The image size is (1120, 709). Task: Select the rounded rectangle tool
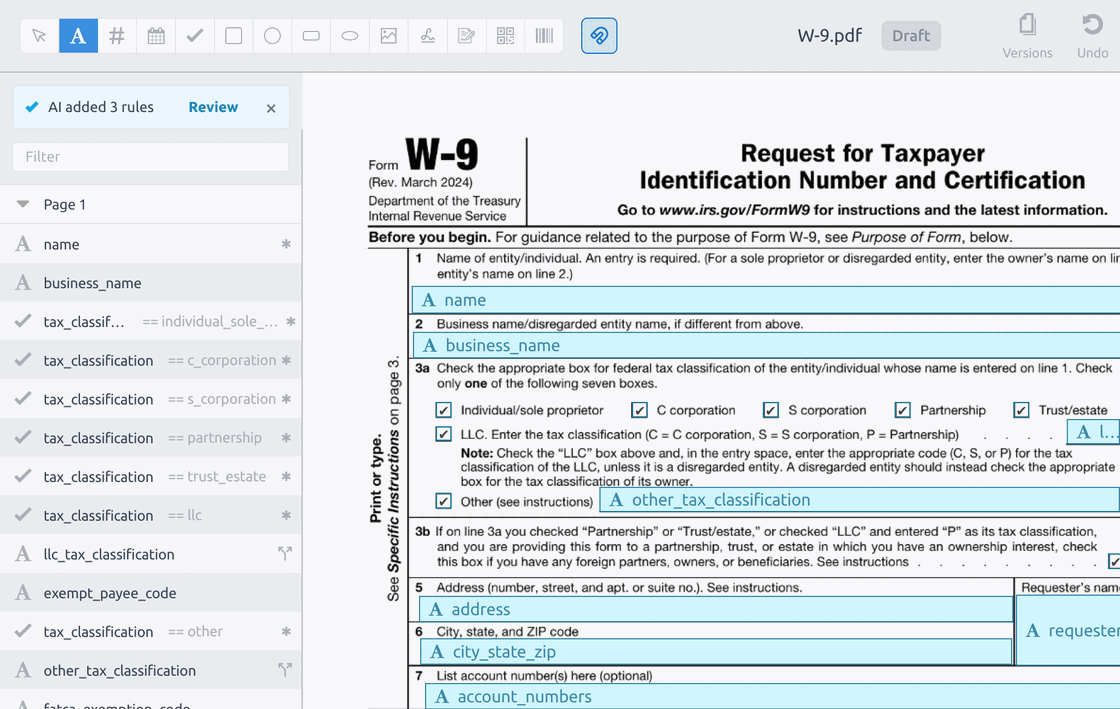[311, 36]
